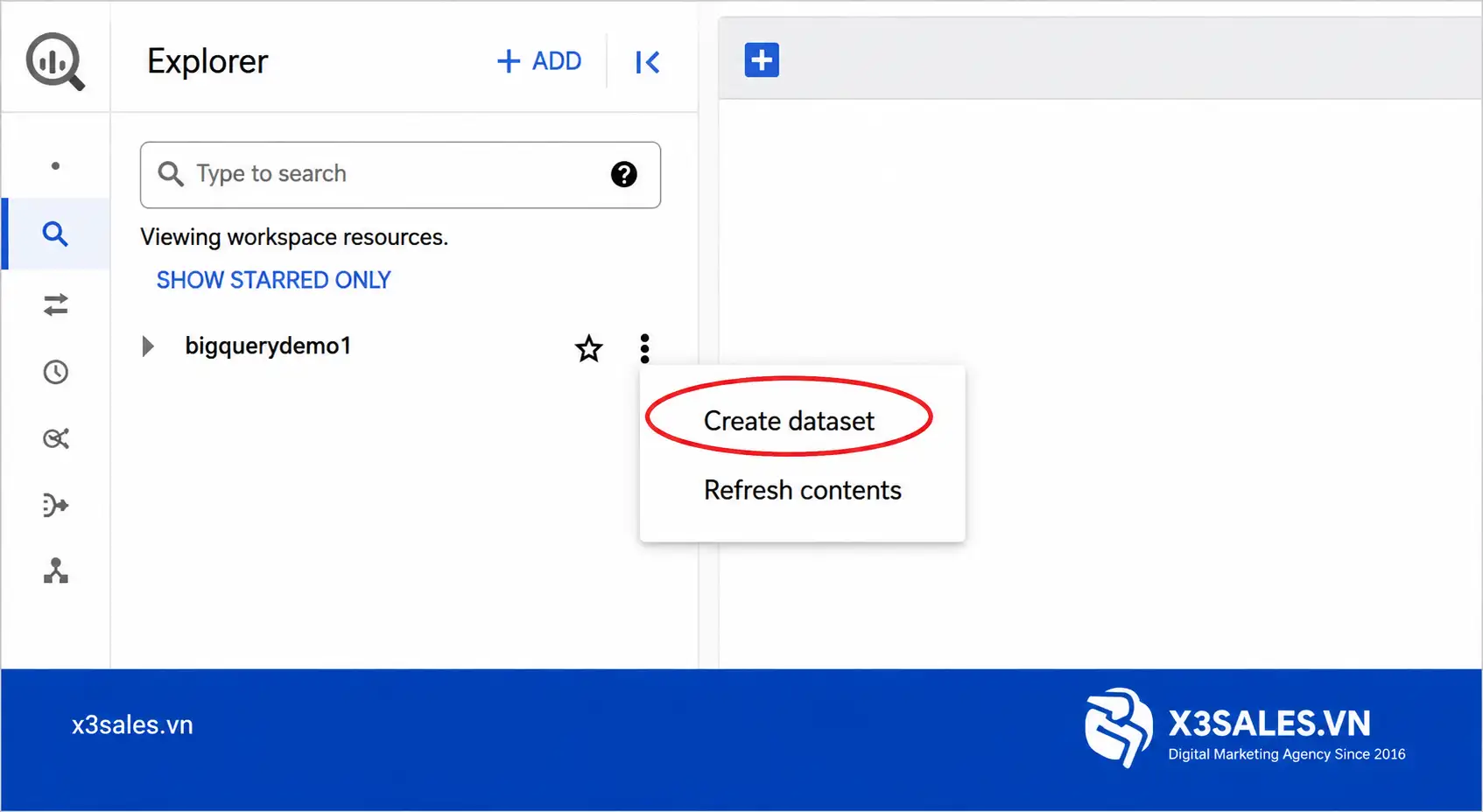Open Scheduled queries clock icon
Viewport: 1483px width, 812px height.
pyautogui.click(x=55, y=372)
